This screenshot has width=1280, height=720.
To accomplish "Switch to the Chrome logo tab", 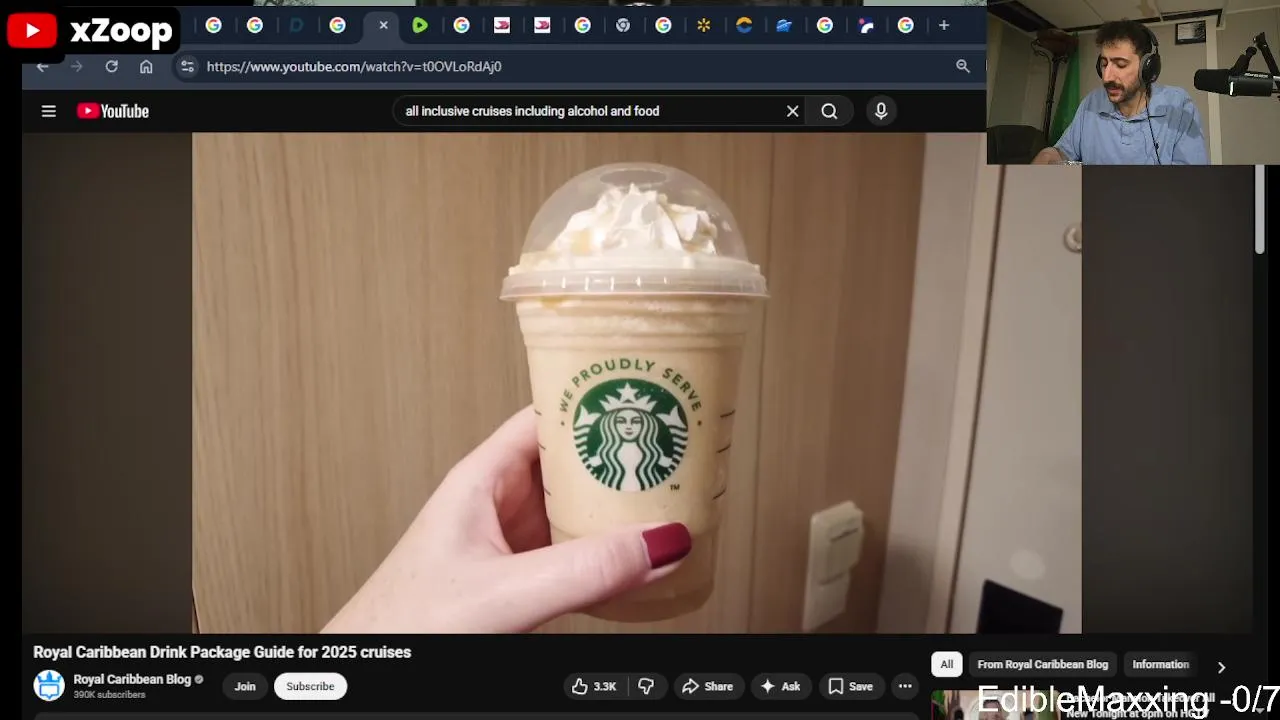I will pos(623,25).
